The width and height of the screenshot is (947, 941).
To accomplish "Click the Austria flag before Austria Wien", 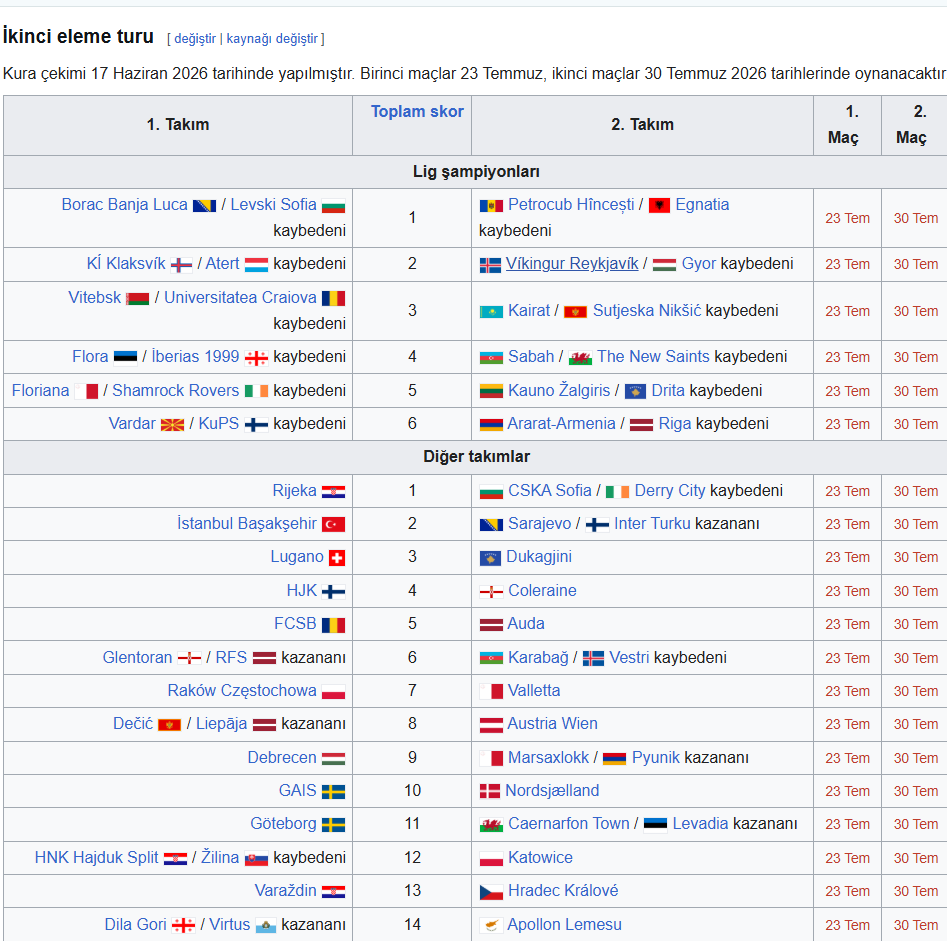I will pyautogui.click(x=491, y=725).
